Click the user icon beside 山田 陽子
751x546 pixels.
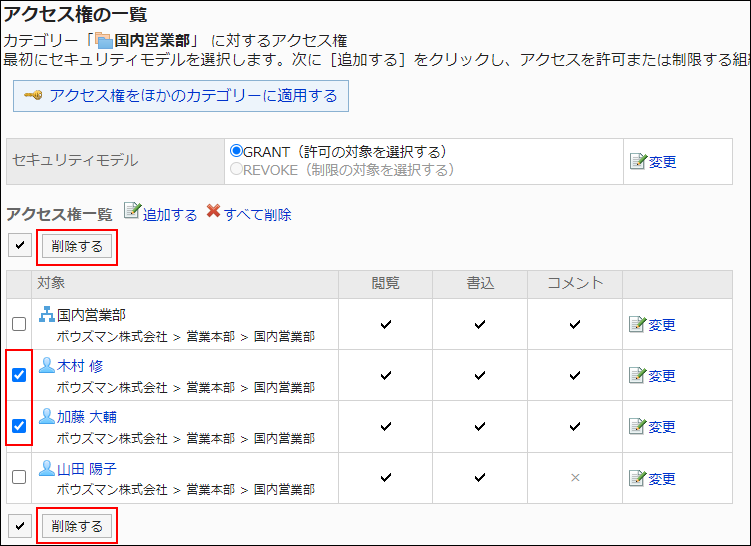point(47,468)
